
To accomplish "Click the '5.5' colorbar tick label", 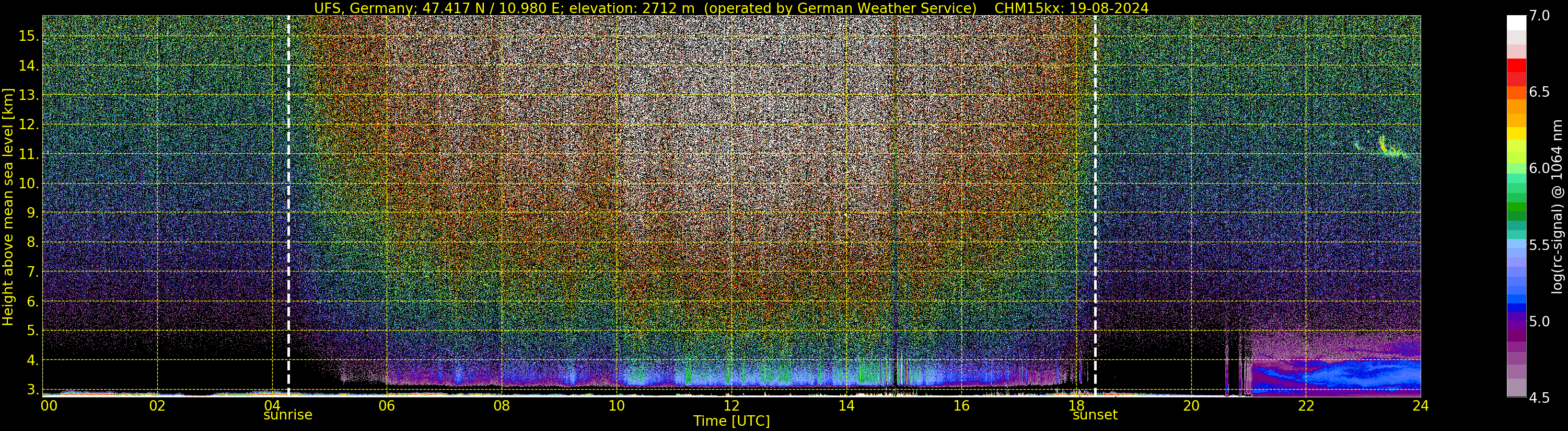I will [x=1539, y=245].
